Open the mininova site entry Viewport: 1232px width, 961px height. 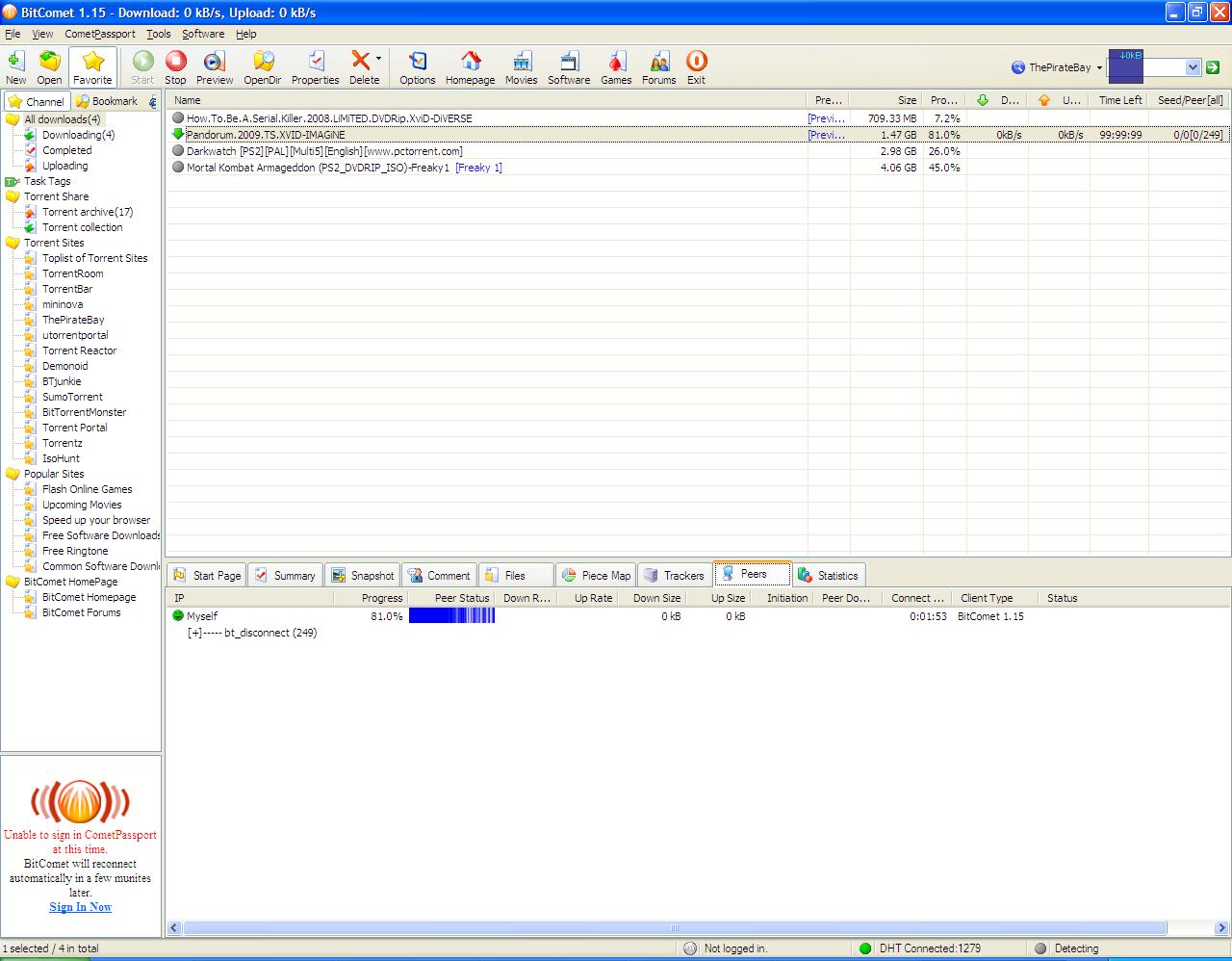tap(63, 304)
